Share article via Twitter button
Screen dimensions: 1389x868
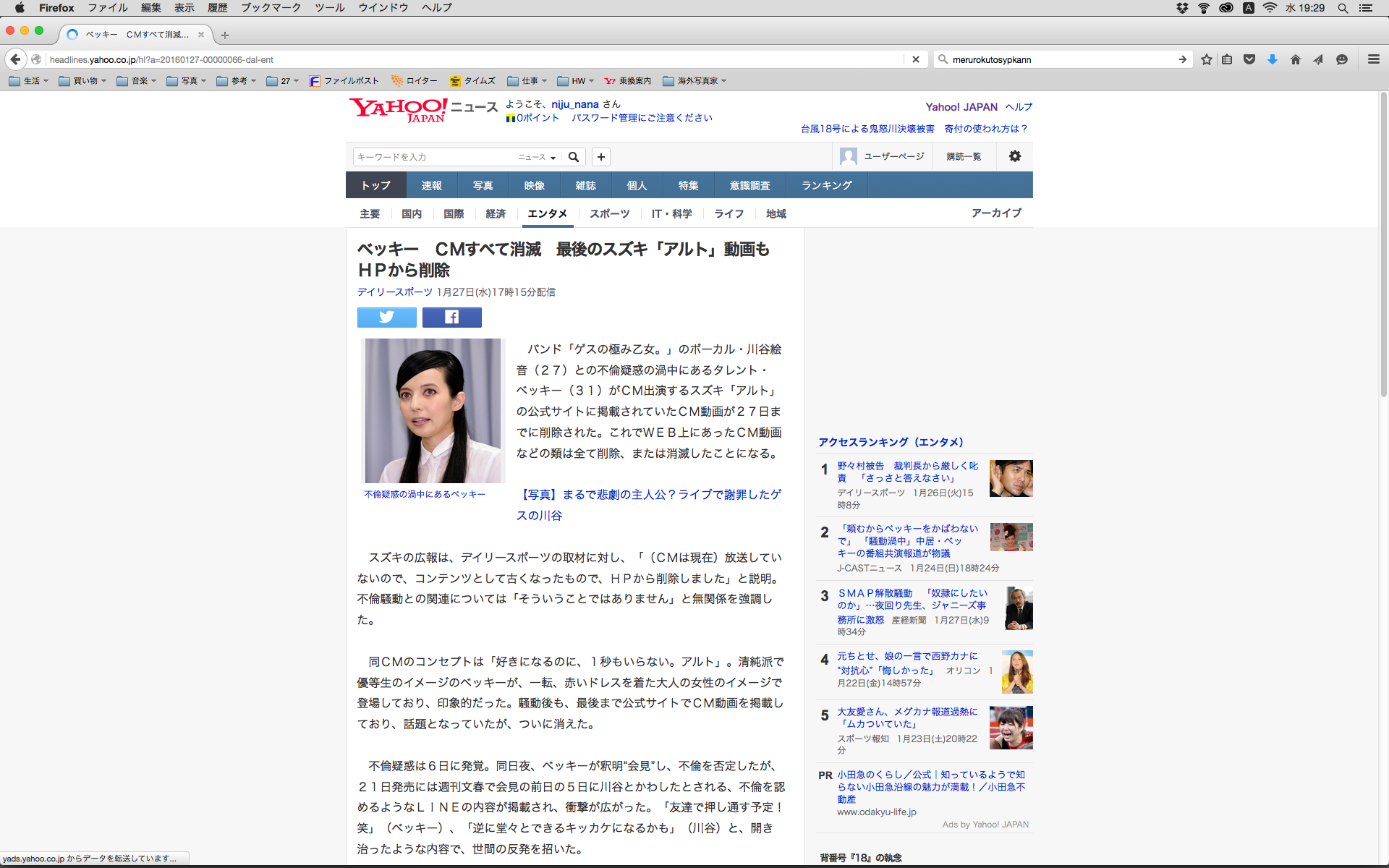coord(386,318)
